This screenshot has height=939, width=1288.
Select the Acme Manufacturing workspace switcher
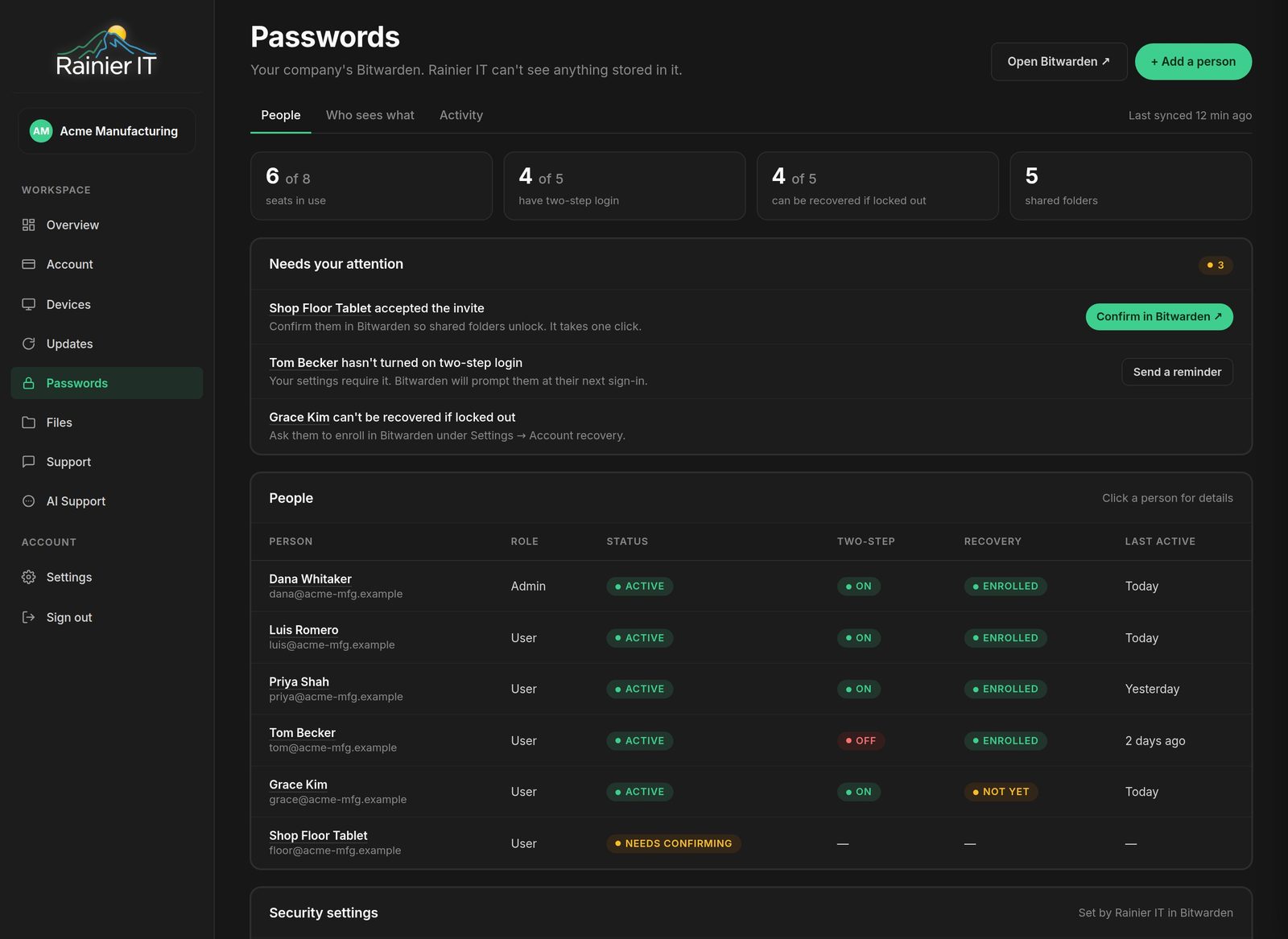click(x=107, y=131)
